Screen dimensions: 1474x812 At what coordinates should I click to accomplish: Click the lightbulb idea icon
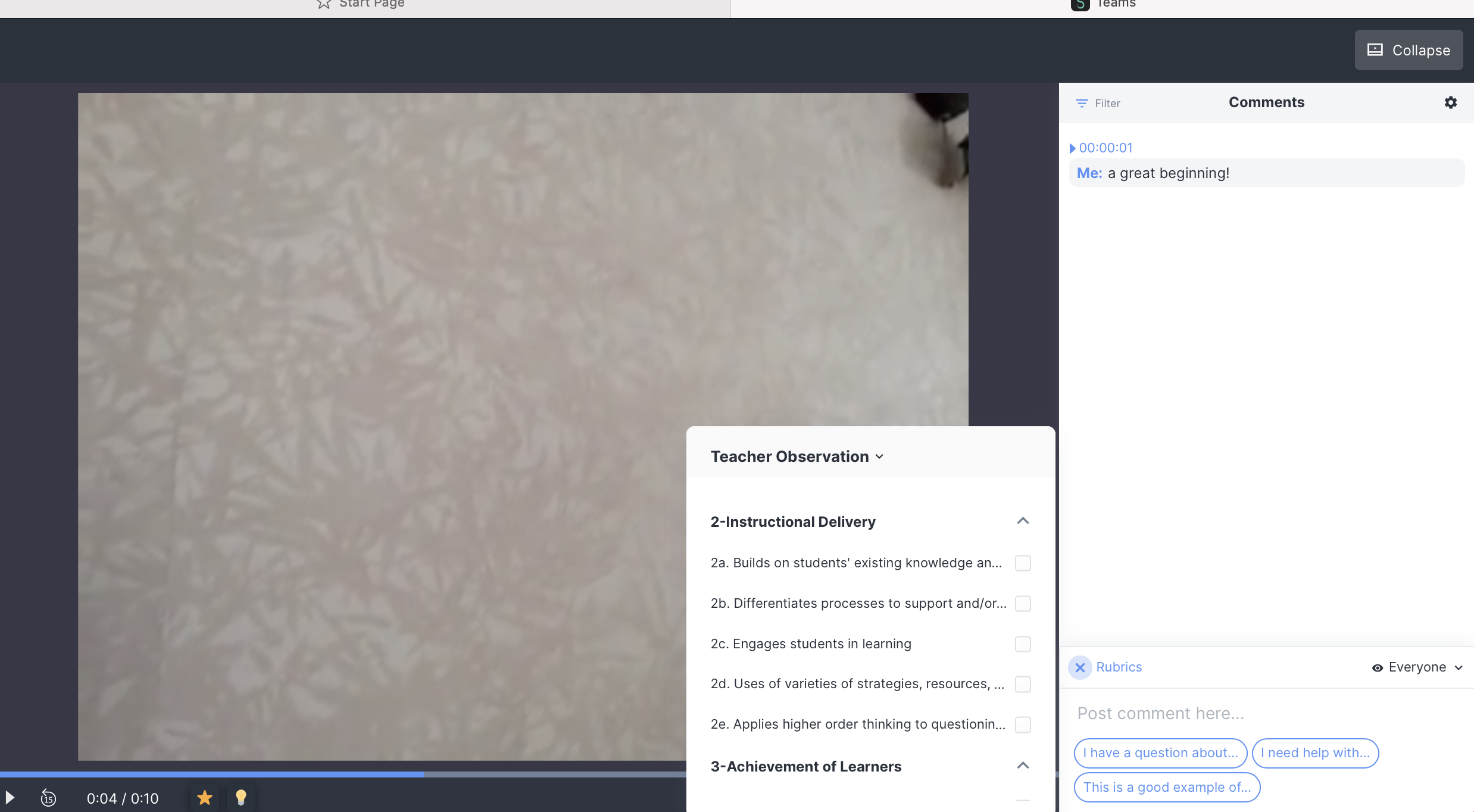coord(241,798)
